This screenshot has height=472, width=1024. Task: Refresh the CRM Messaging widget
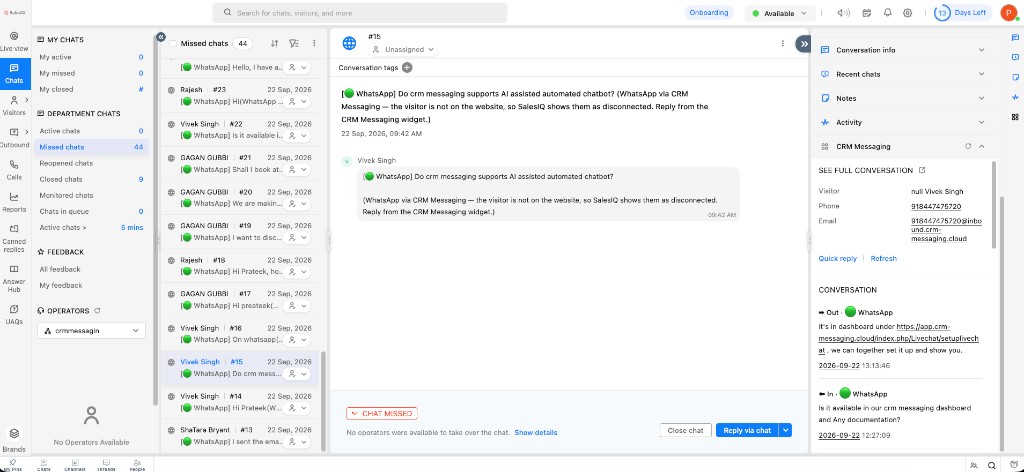tap(968, 146)
